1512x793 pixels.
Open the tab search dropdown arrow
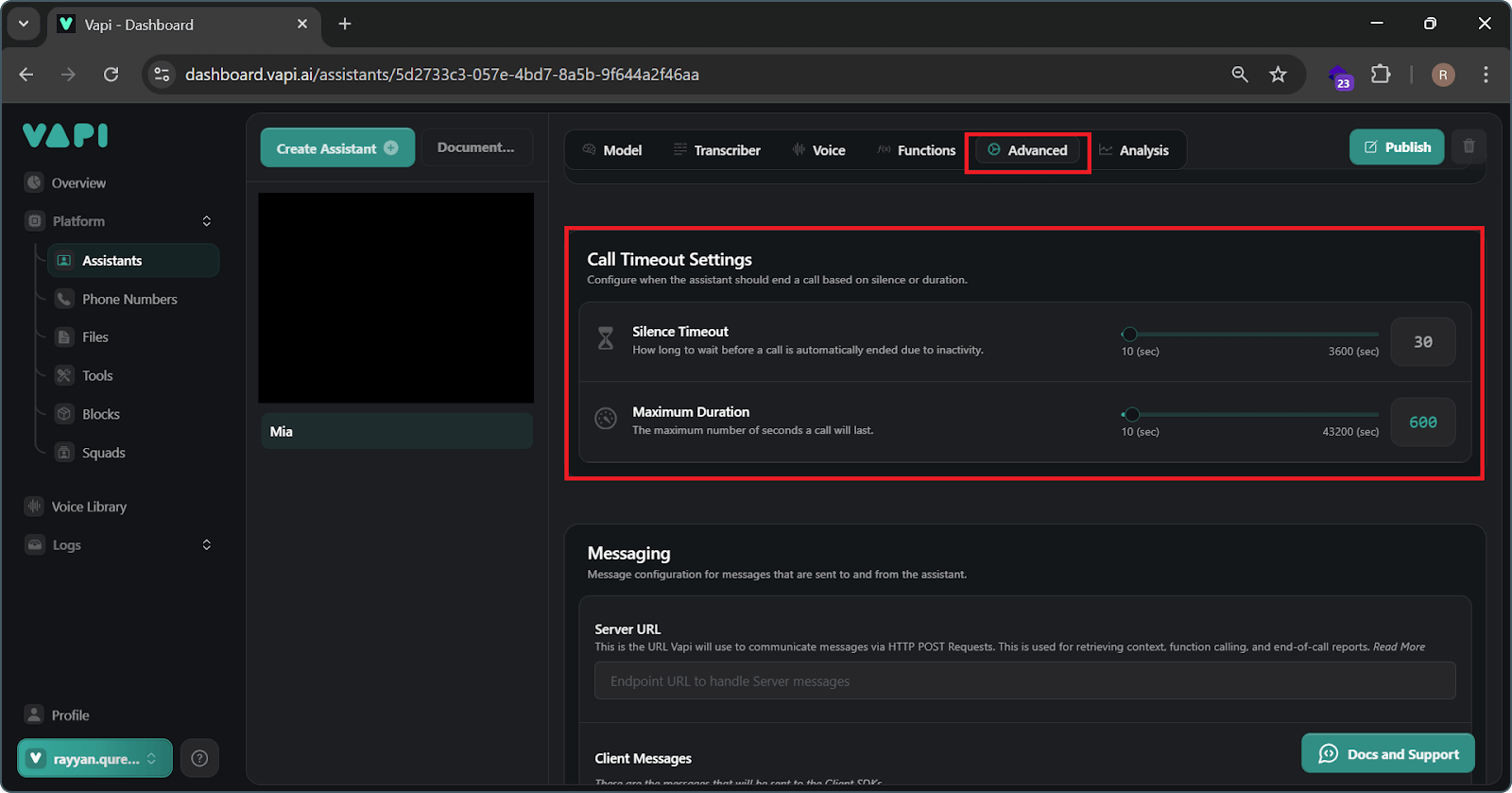click(24, 24)
